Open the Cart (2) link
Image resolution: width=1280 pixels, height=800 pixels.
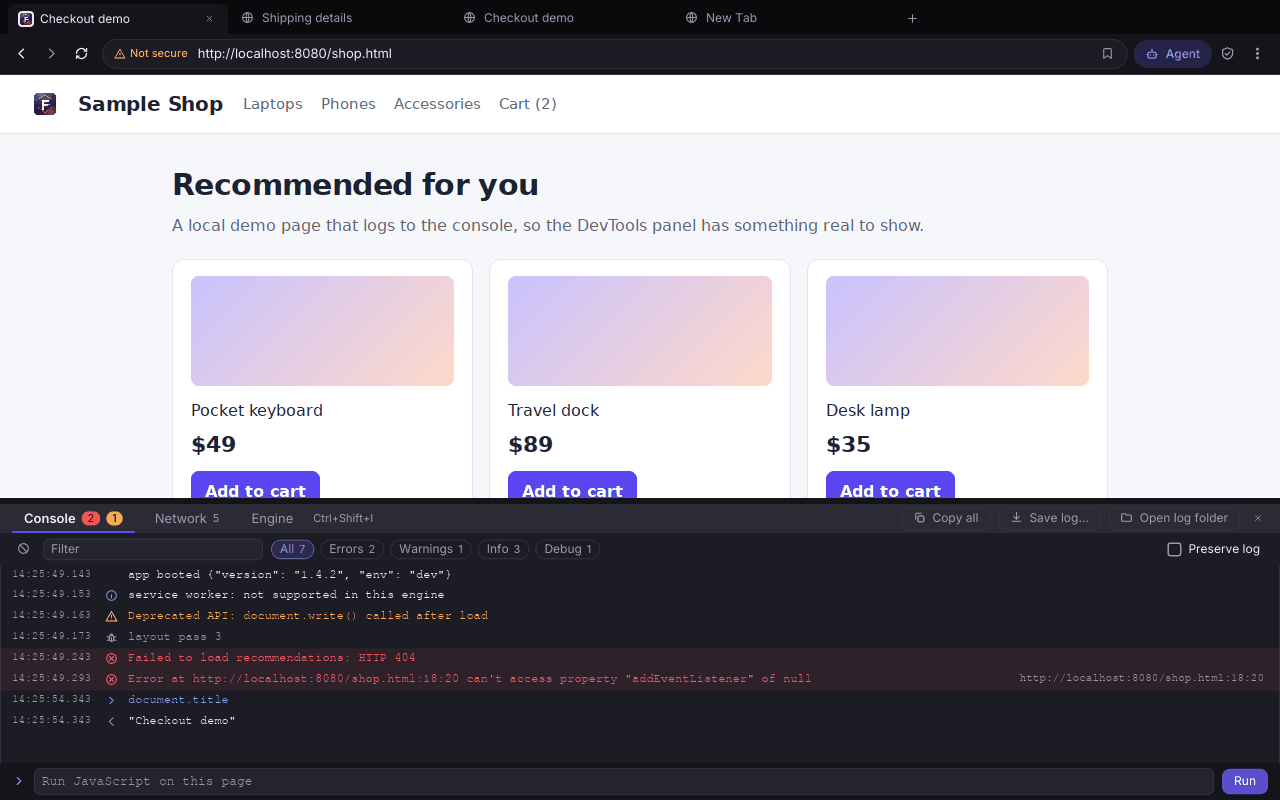(528, 104)
